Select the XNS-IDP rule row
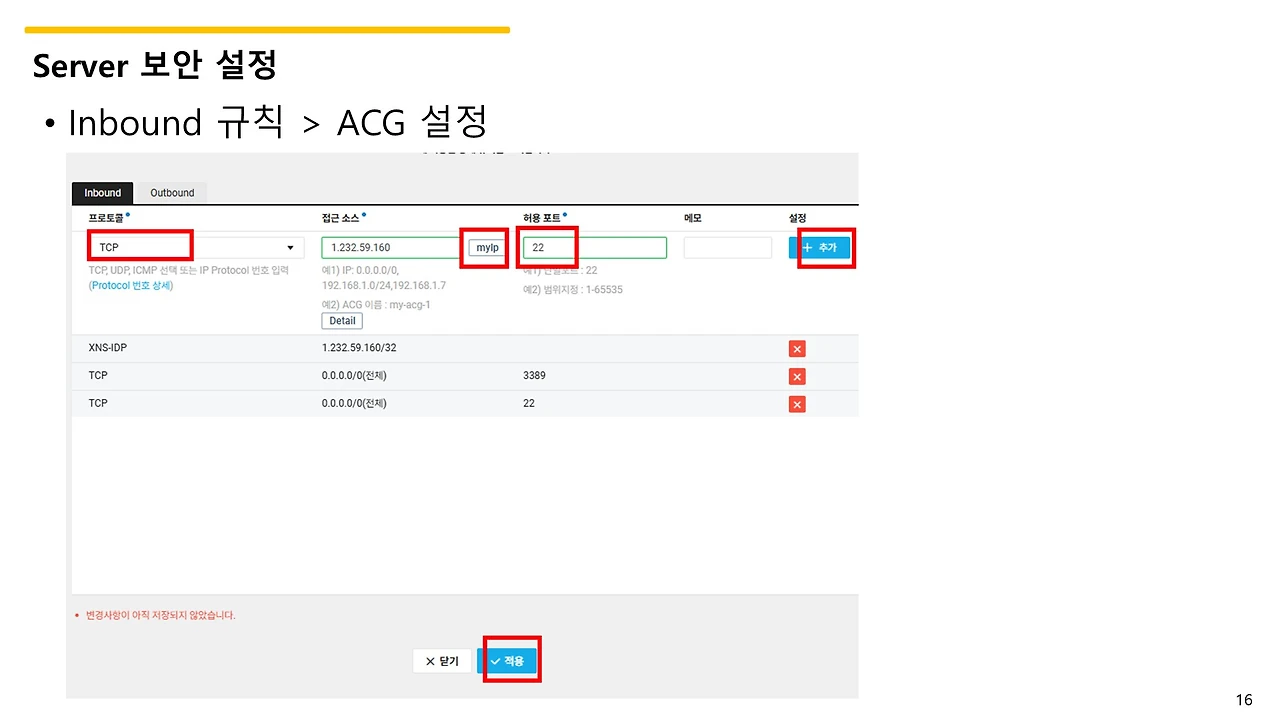The image size is (1280, 720). click(465, 348)
